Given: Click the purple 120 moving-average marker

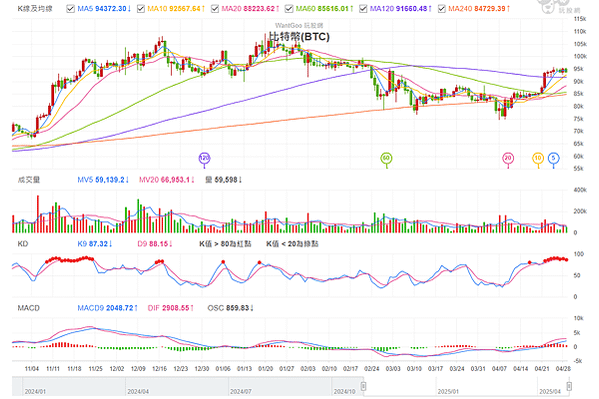Looking at the screenshot, I should coord(204,158).
